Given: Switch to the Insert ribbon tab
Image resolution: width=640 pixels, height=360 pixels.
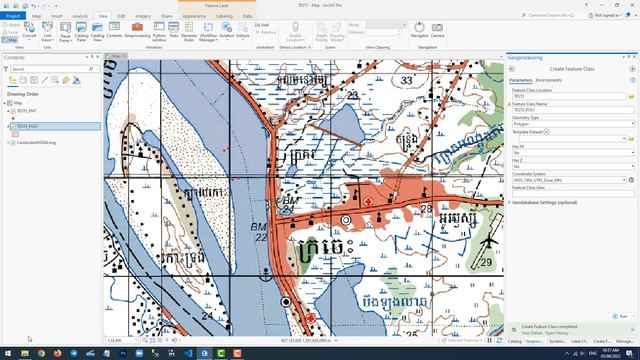Looking at the screenshot, I should tap(57, 16).
